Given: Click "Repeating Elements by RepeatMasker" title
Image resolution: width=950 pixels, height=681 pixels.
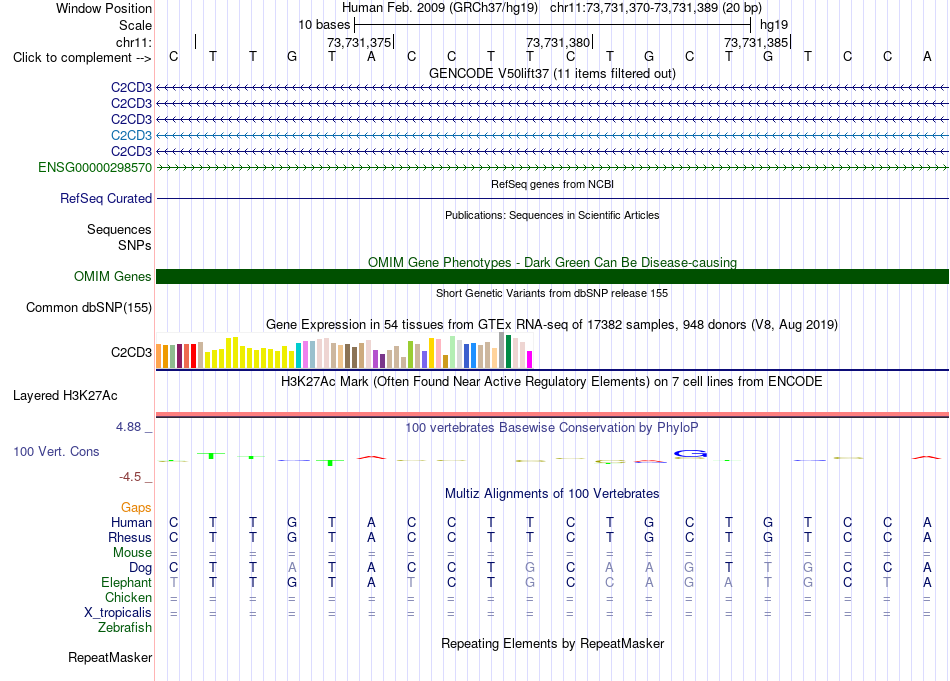Looking at the screenshot, I should tap(552, 643).
